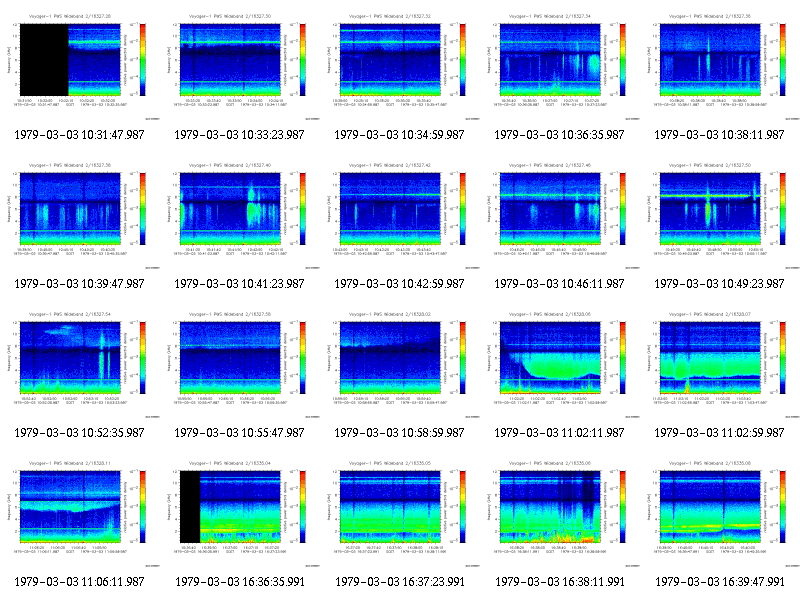Image resolution: width=800 pixels, height=596 pixels.
Task: Click the caption 1979-03-03 16:39:47.991
Action: pyautogui.click(x=720, y=582)
